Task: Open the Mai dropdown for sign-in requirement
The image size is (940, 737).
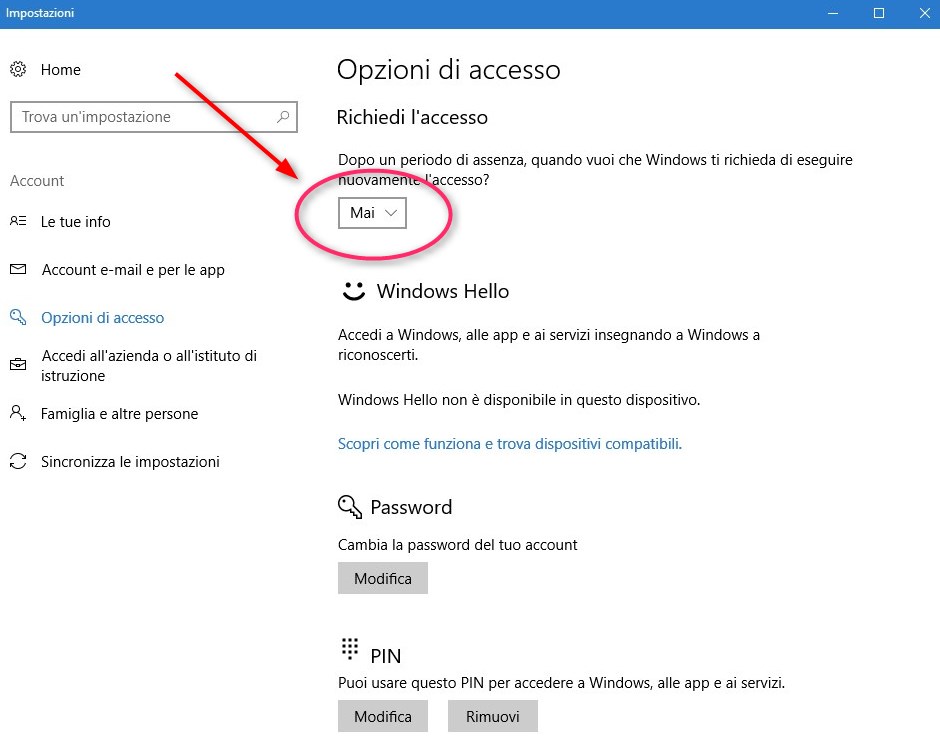Action: point(372,213)
